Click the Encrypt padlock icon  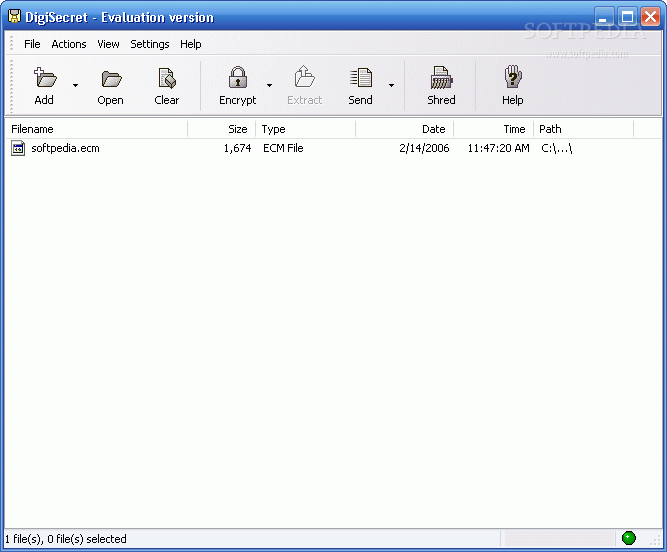click(x=237, y=77)
